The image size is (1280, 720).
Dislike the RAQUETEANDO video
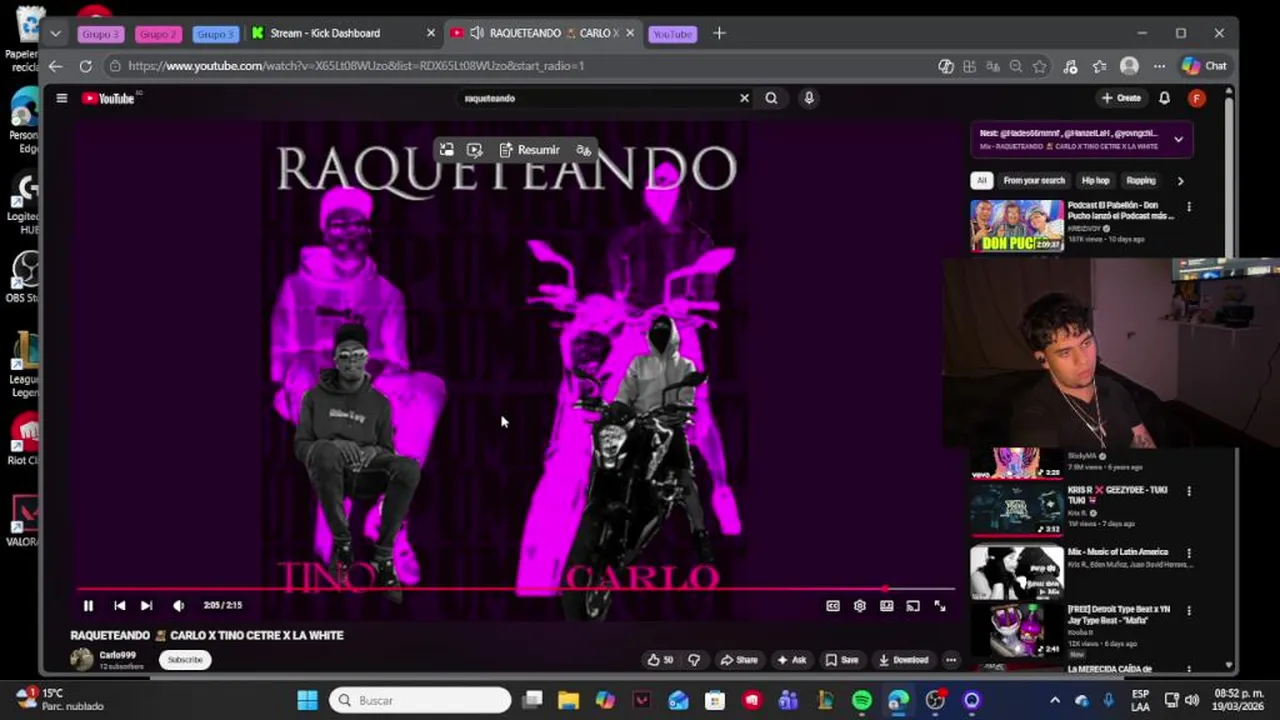click(694, 660)
